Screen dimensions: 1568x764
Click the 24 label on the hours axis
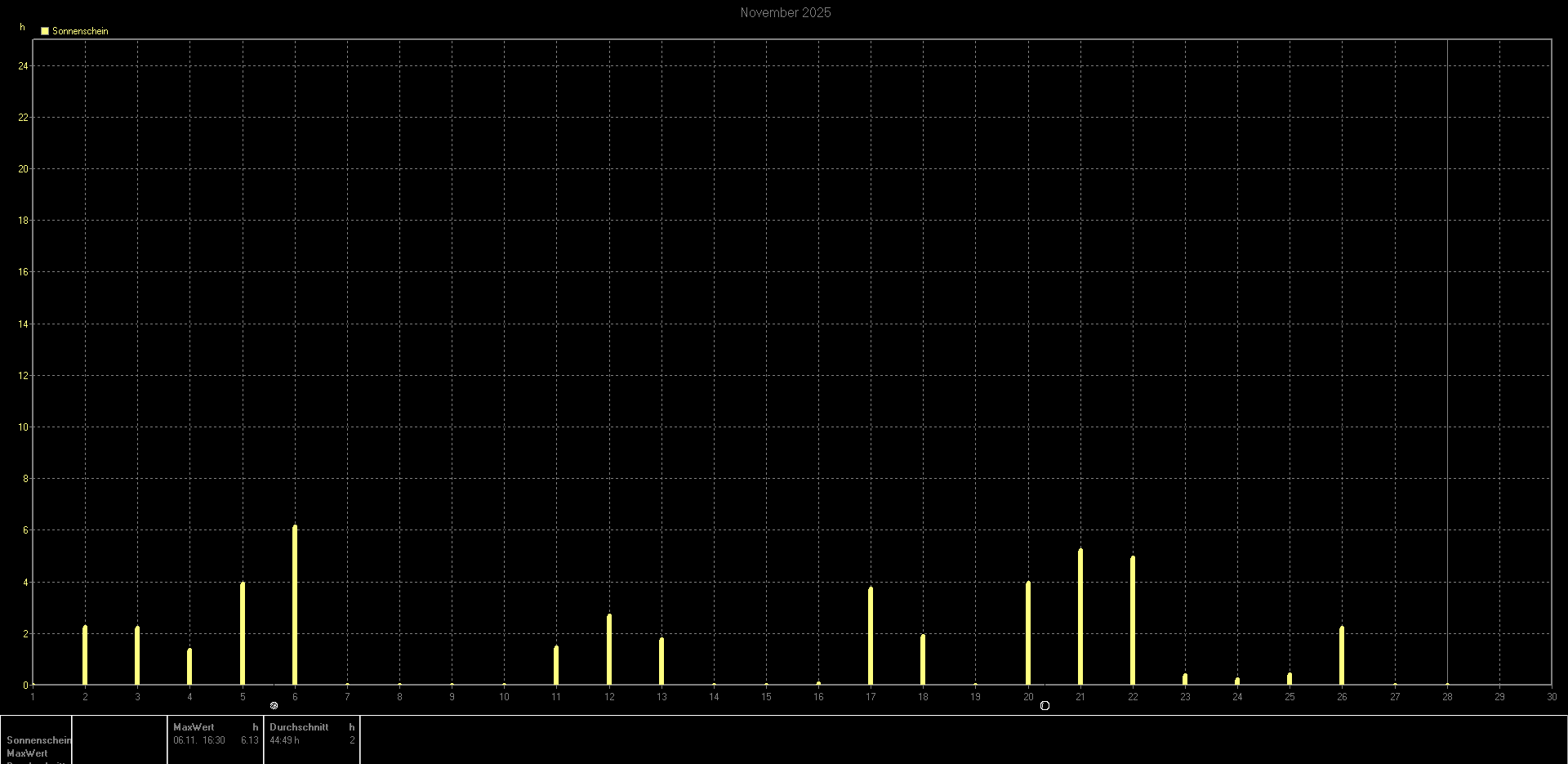coord(23,66)
